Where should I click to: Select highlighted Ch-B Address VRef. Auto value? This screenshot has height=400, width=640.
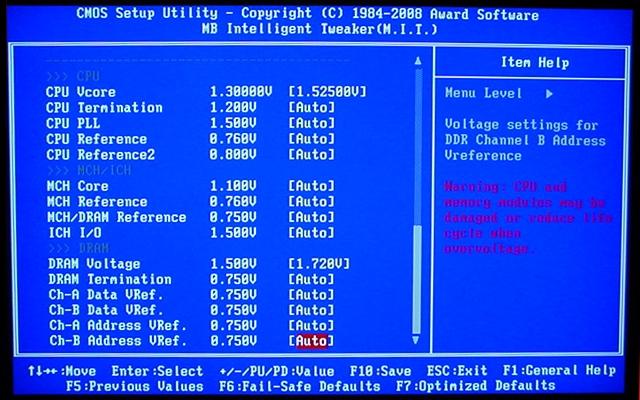pos(311,341)
